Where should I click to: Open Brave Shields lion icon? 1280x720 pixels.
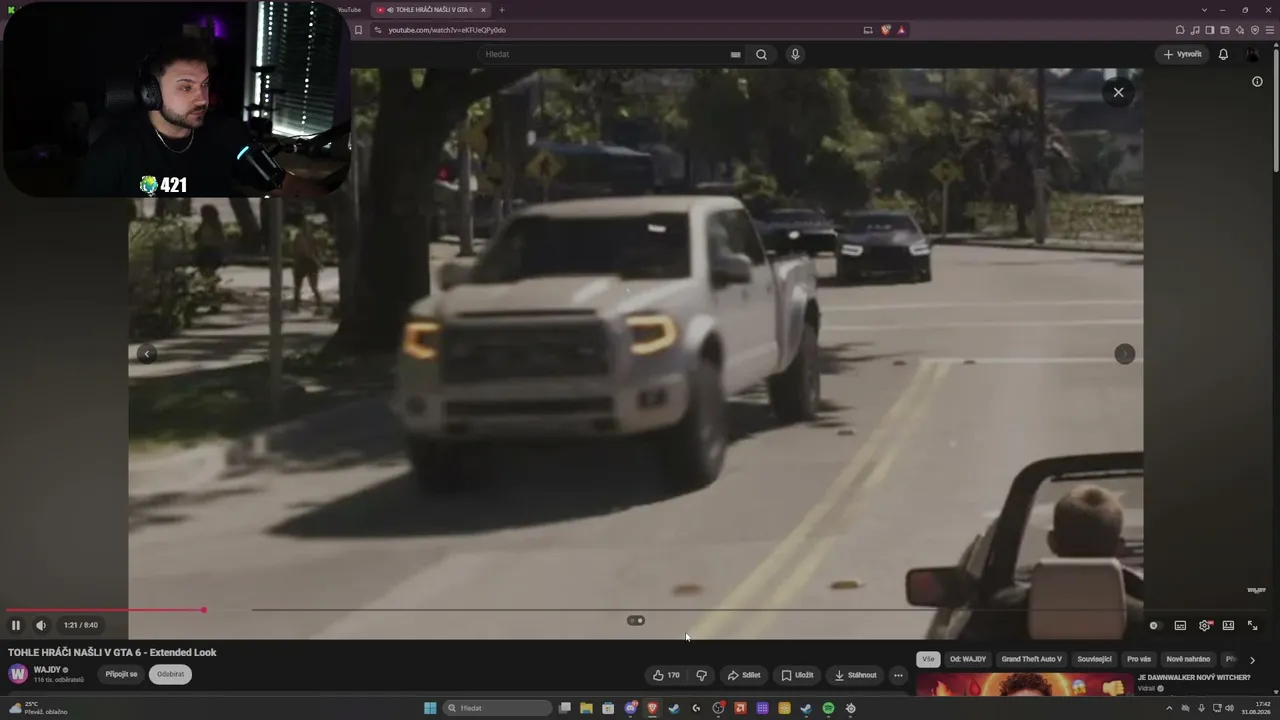point(886,30)
